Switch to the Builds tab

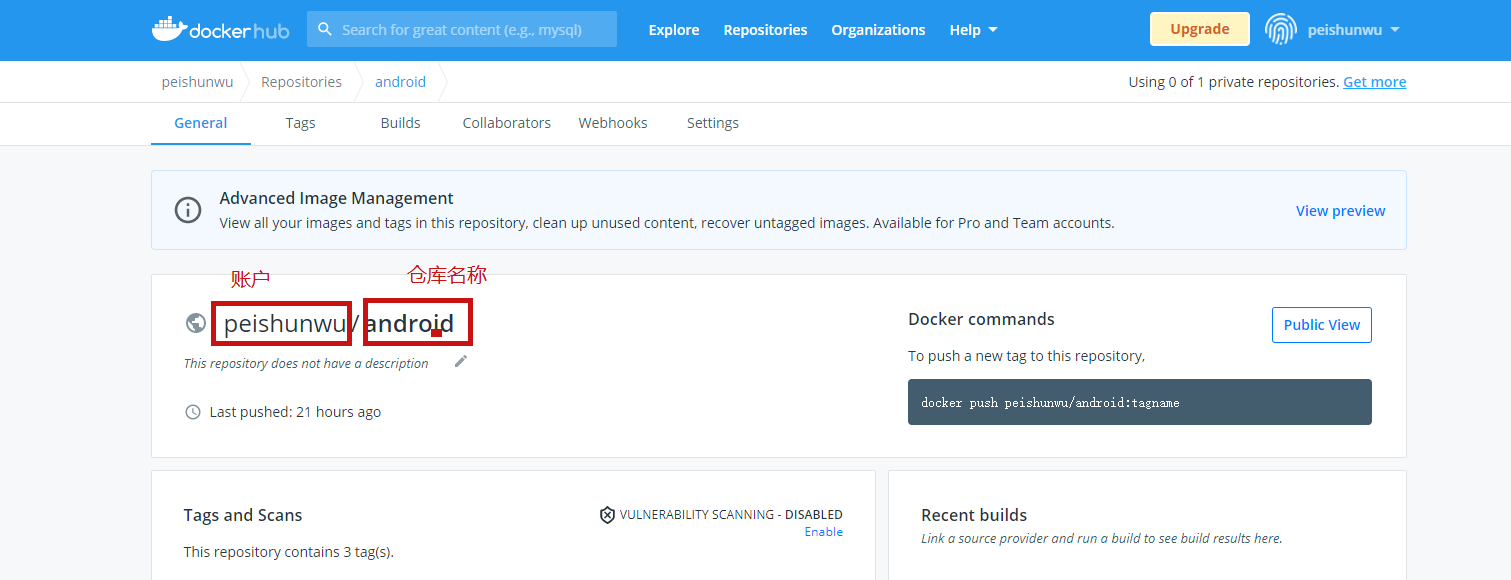click(x=400, y=123)
